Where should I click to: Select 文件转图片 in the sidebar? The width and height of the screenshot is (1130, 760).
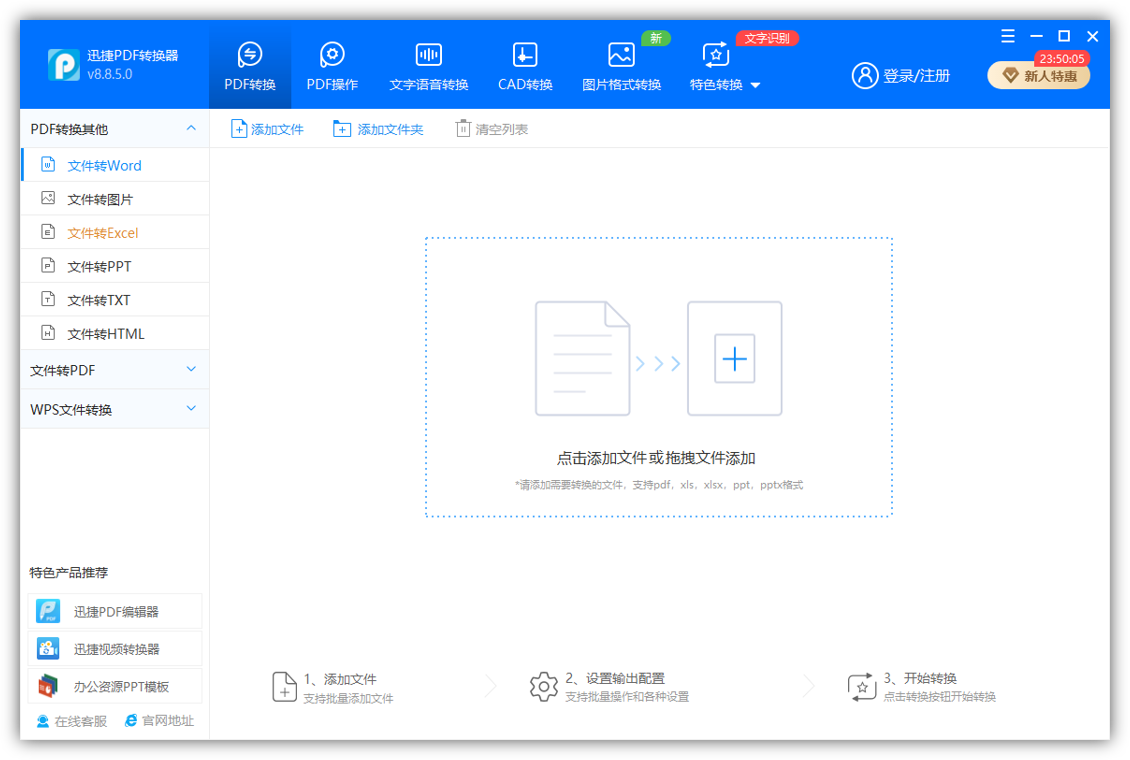tap(115, 199)
